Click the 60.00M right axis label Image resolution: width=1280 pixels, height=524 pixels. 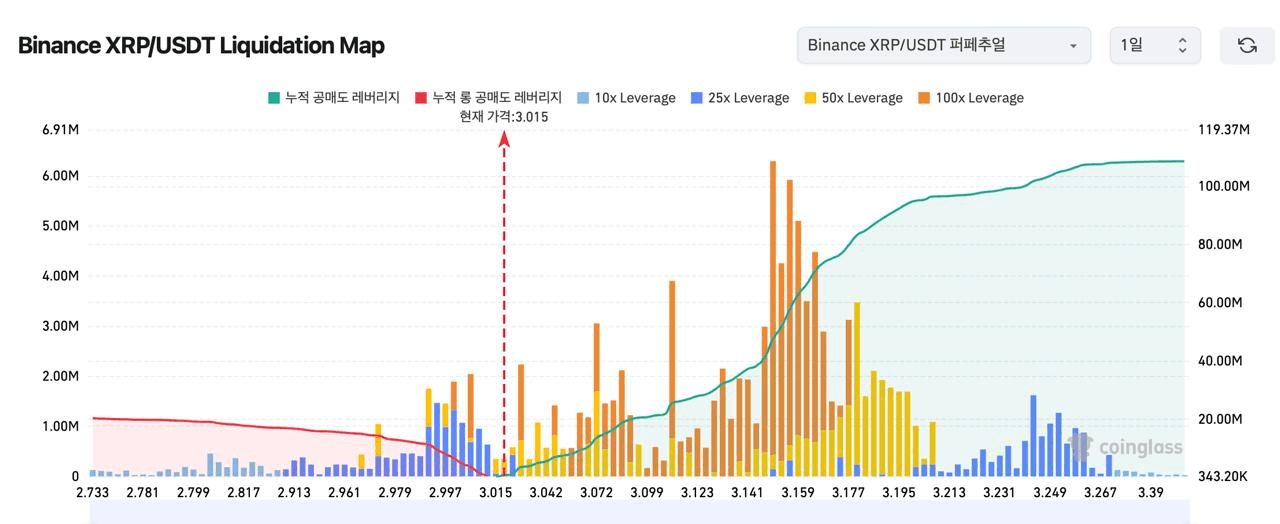click(x=1219, y=303)
